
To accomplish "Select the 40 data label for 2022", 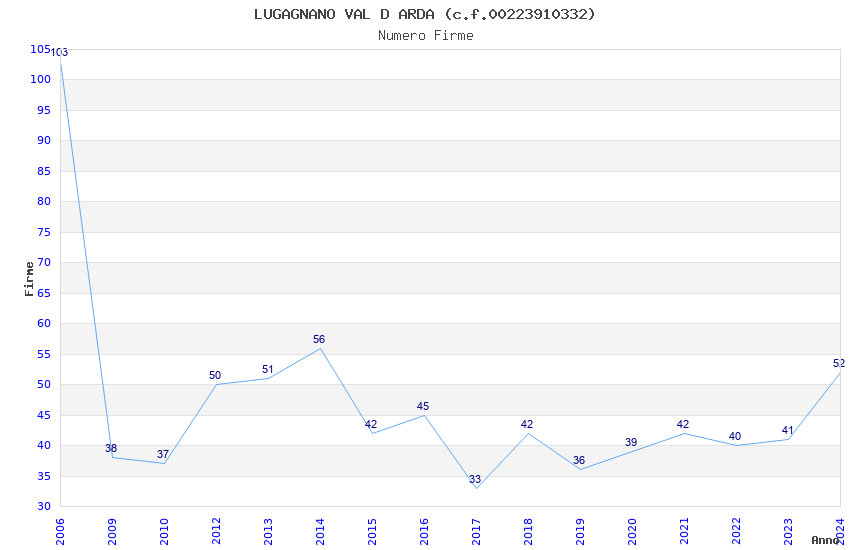I will pos(735,436).
